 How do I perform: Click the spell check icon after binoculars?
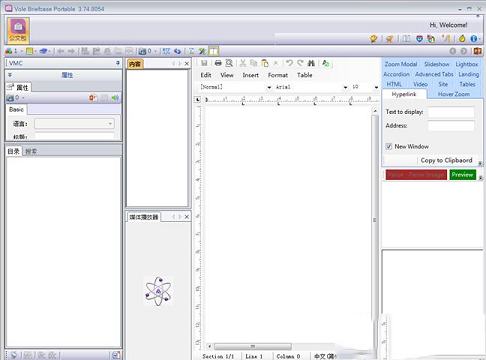tap(326, 63)
